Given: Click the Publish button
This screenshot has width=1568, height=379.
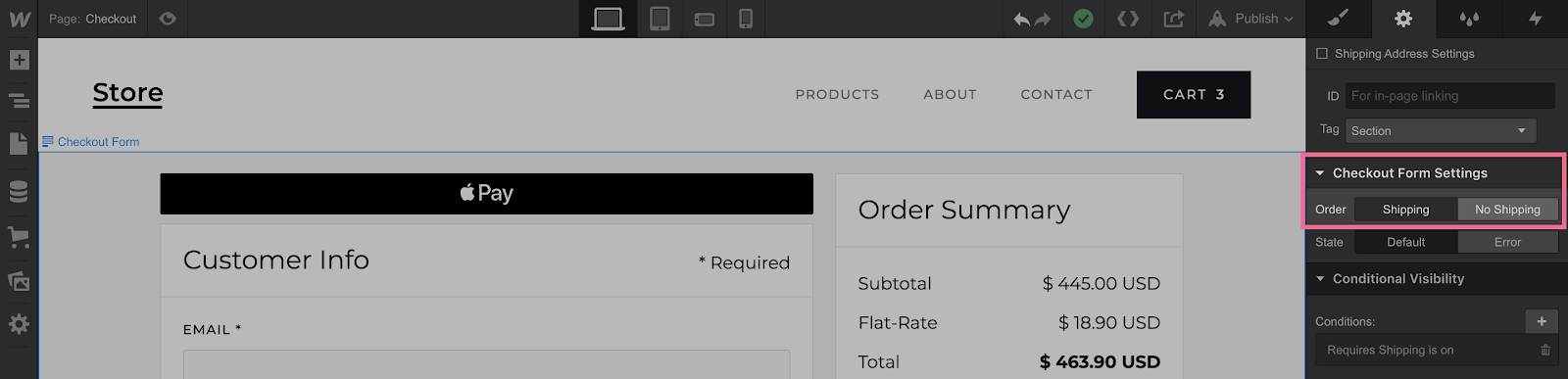Looking at the screenshot, I should pyautogui.click(x=1251, y=19).
